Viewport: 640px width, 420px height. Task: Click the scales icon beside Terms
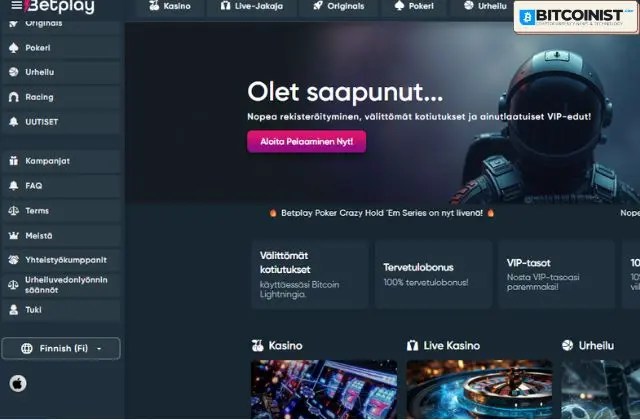coord(13,211)
